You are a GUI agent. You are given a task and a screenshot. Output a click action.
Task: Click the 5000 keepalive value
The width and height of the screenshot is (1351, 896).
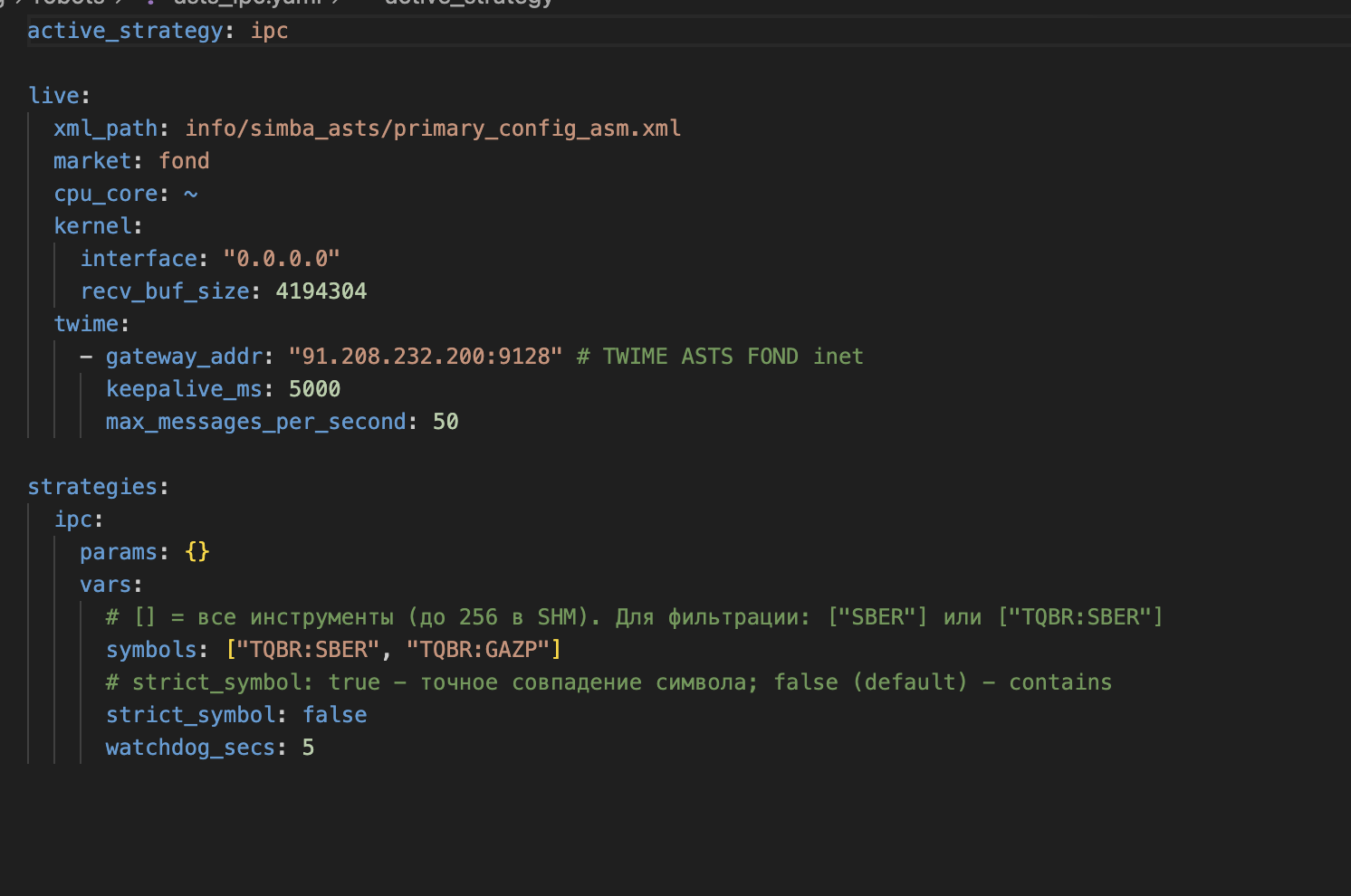click(314, 389)
